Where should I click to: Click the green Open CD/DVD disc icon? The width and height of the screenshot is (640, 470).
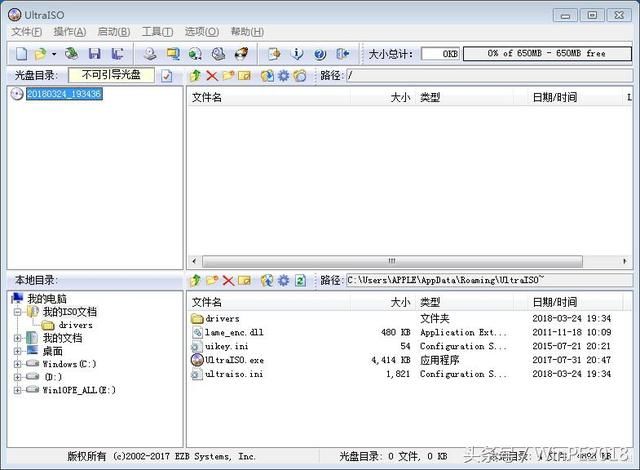click(x=71, y=53)
